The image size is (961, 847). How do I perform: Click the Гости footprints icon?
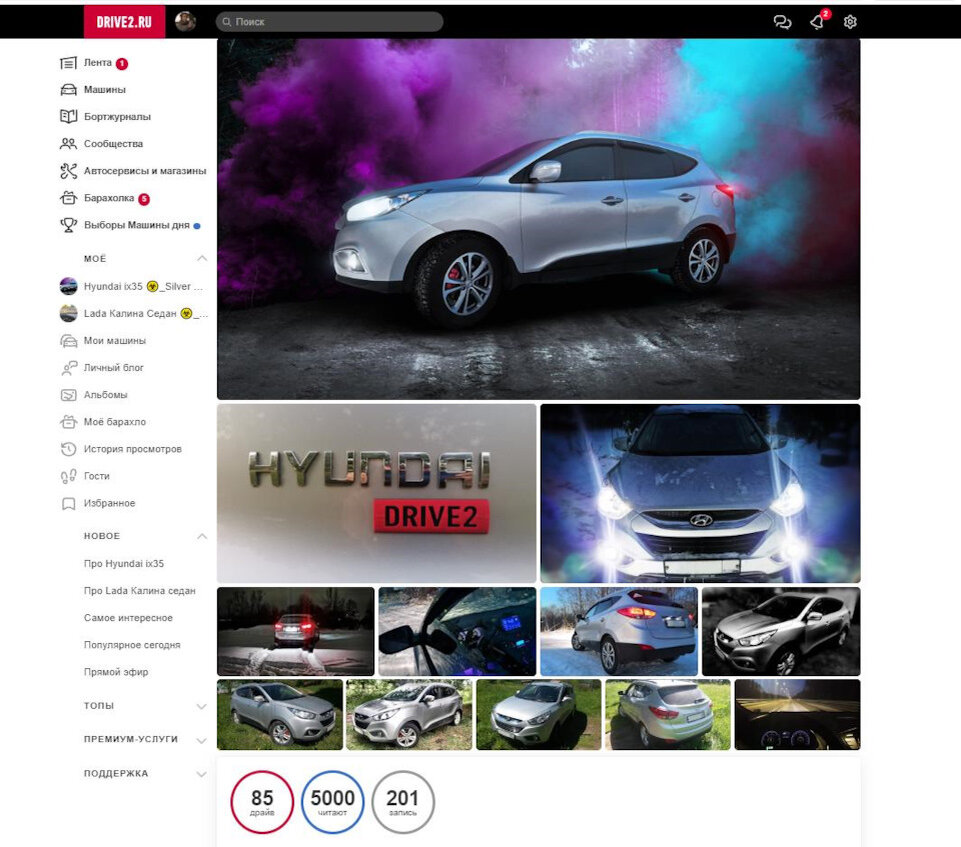point(68,476)
